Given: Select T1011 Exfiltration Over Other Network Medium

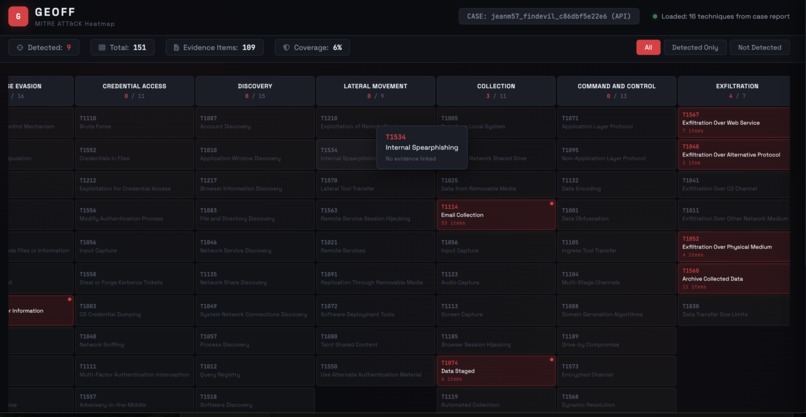Looking at the screenshot, I should 734,214.
